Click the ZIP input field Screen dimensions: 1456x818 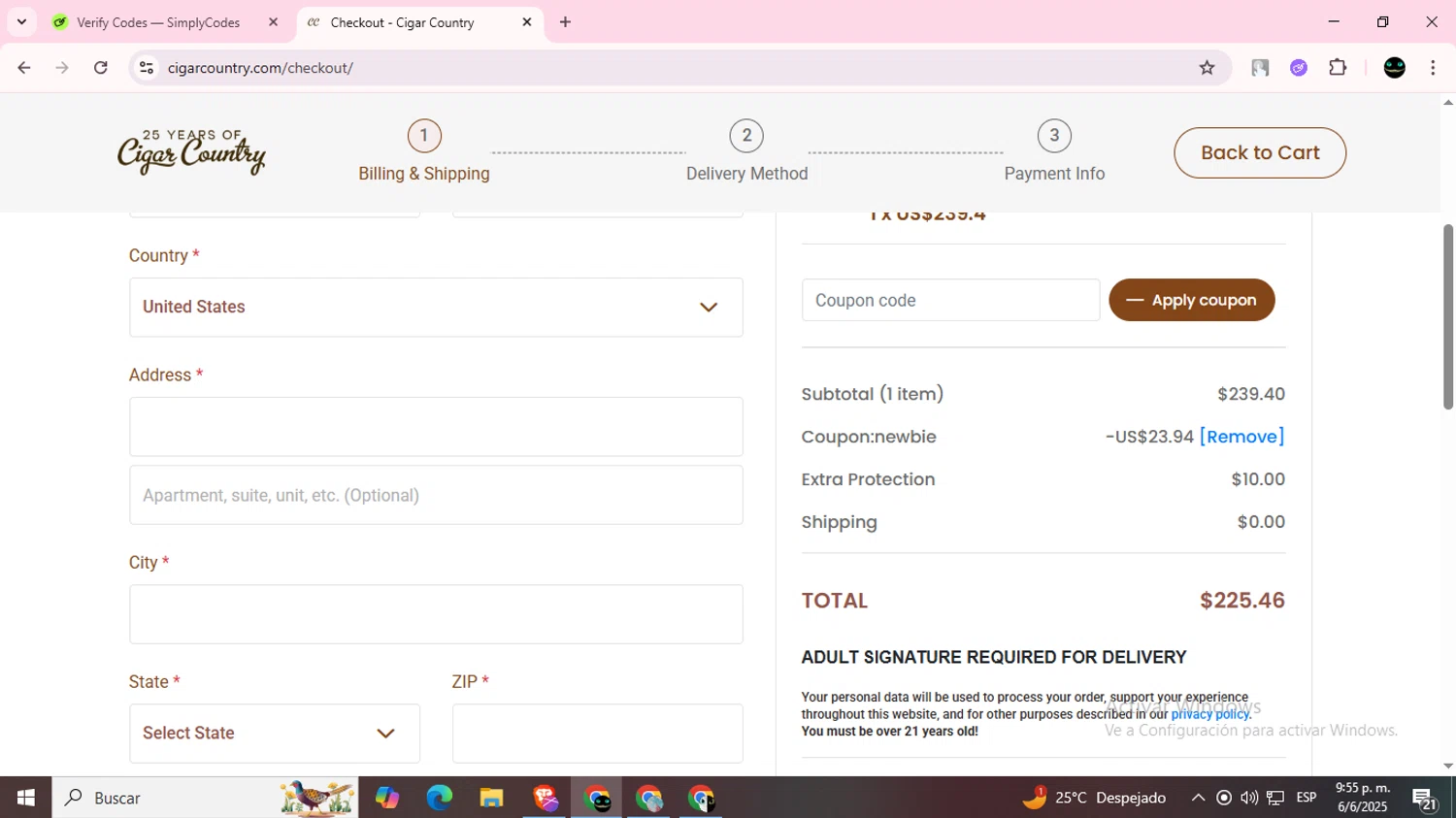click(598, 734)
